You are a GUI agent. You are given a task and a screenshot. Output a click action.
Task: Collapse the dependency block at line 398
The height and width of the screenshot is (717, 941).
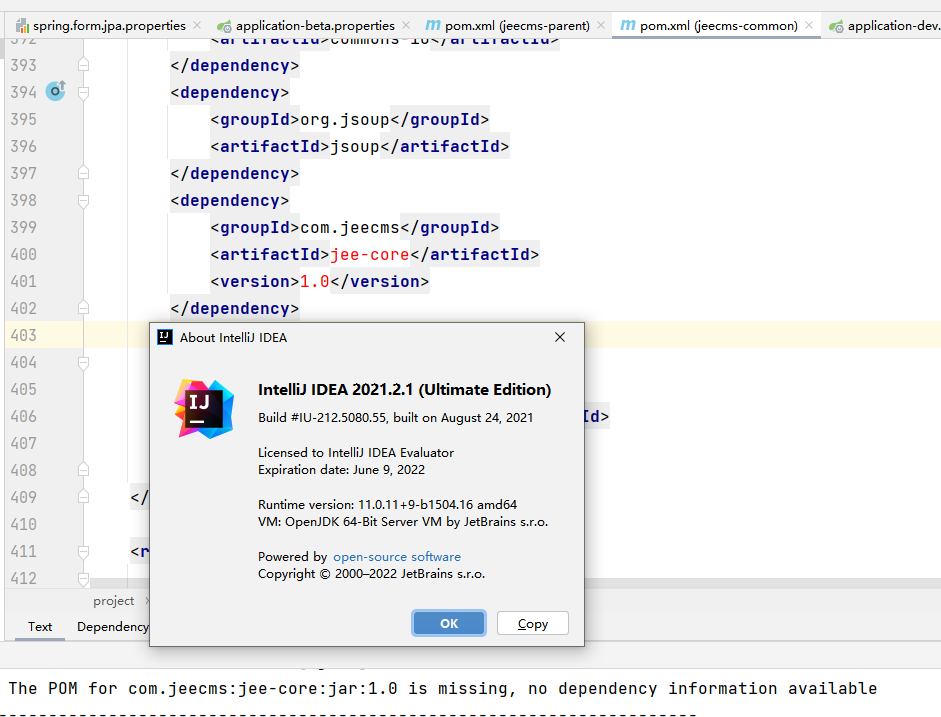[83, 200]
